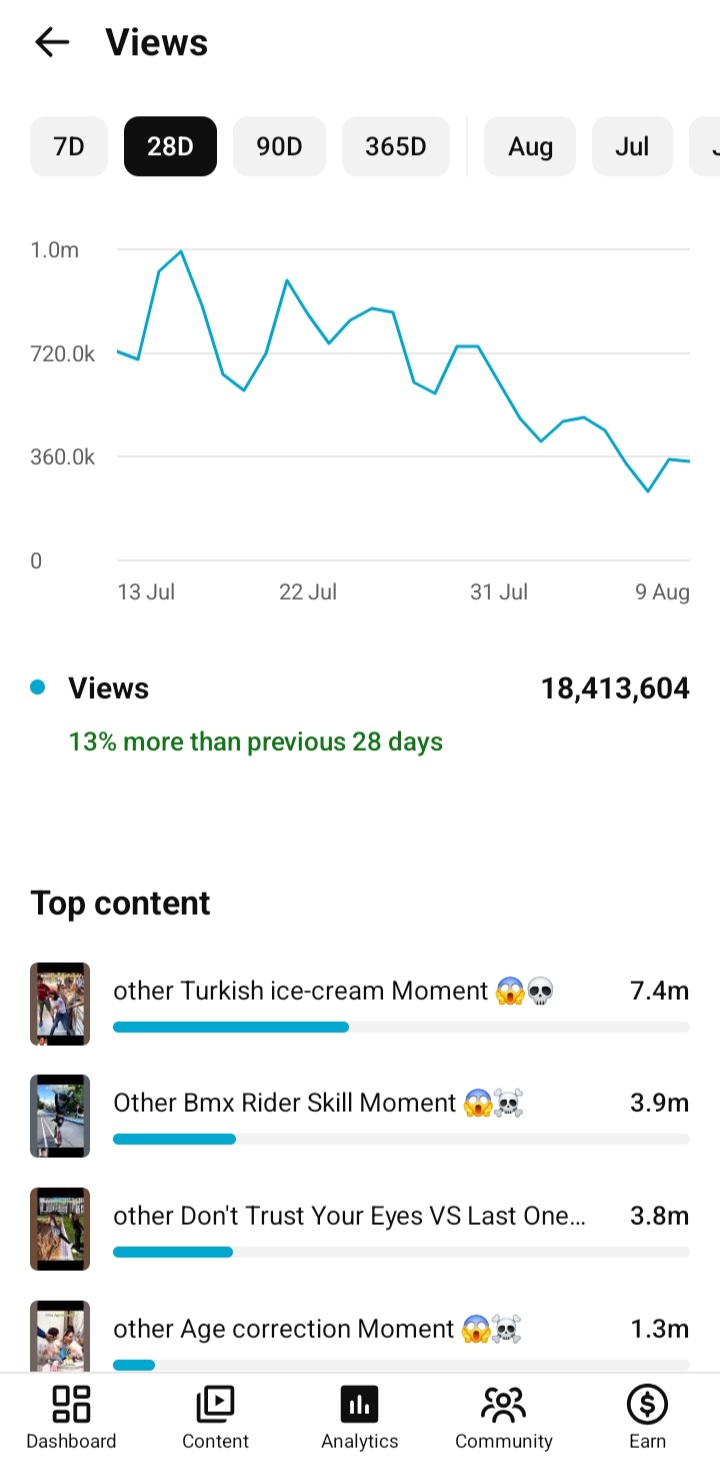Click the Turkish ice-cream views progress bar
This screenshot has height=1484, width=720.
pyautogui.click(x=401, y=1027)
